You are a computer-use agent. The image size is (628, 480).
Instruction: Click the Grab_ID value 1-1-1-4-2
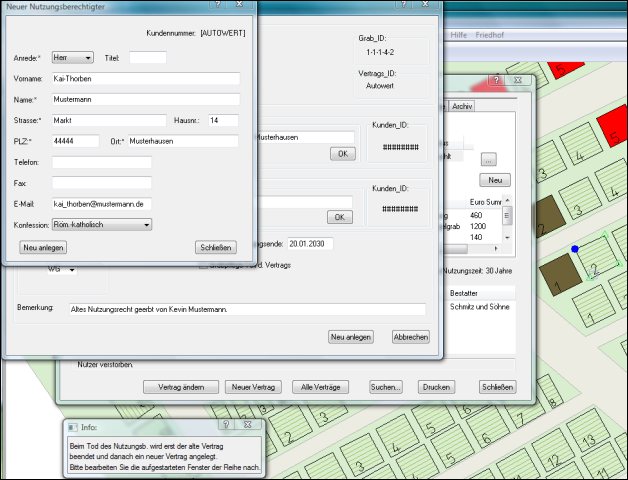pyautogui.click(x=380, y=52)
